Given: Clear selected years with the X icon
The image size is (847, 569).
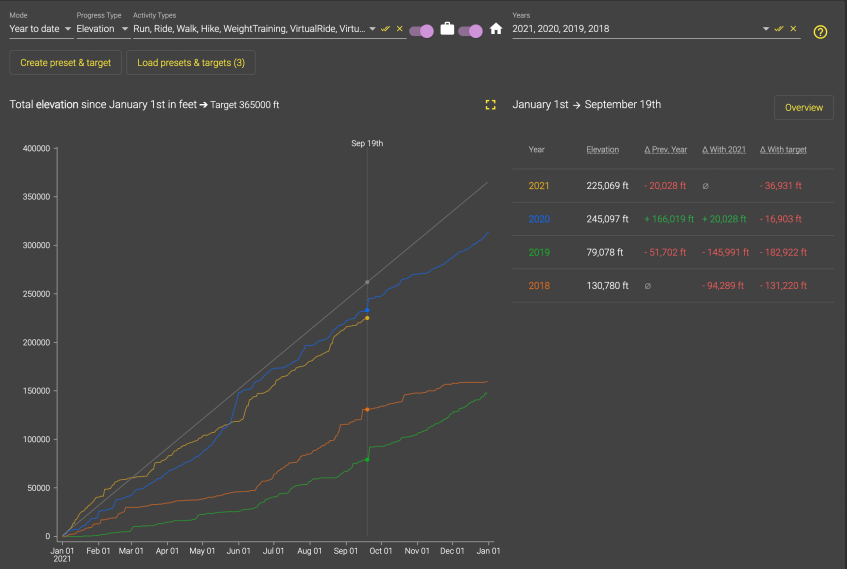Looking at the screenshot, I should [793, 29].
